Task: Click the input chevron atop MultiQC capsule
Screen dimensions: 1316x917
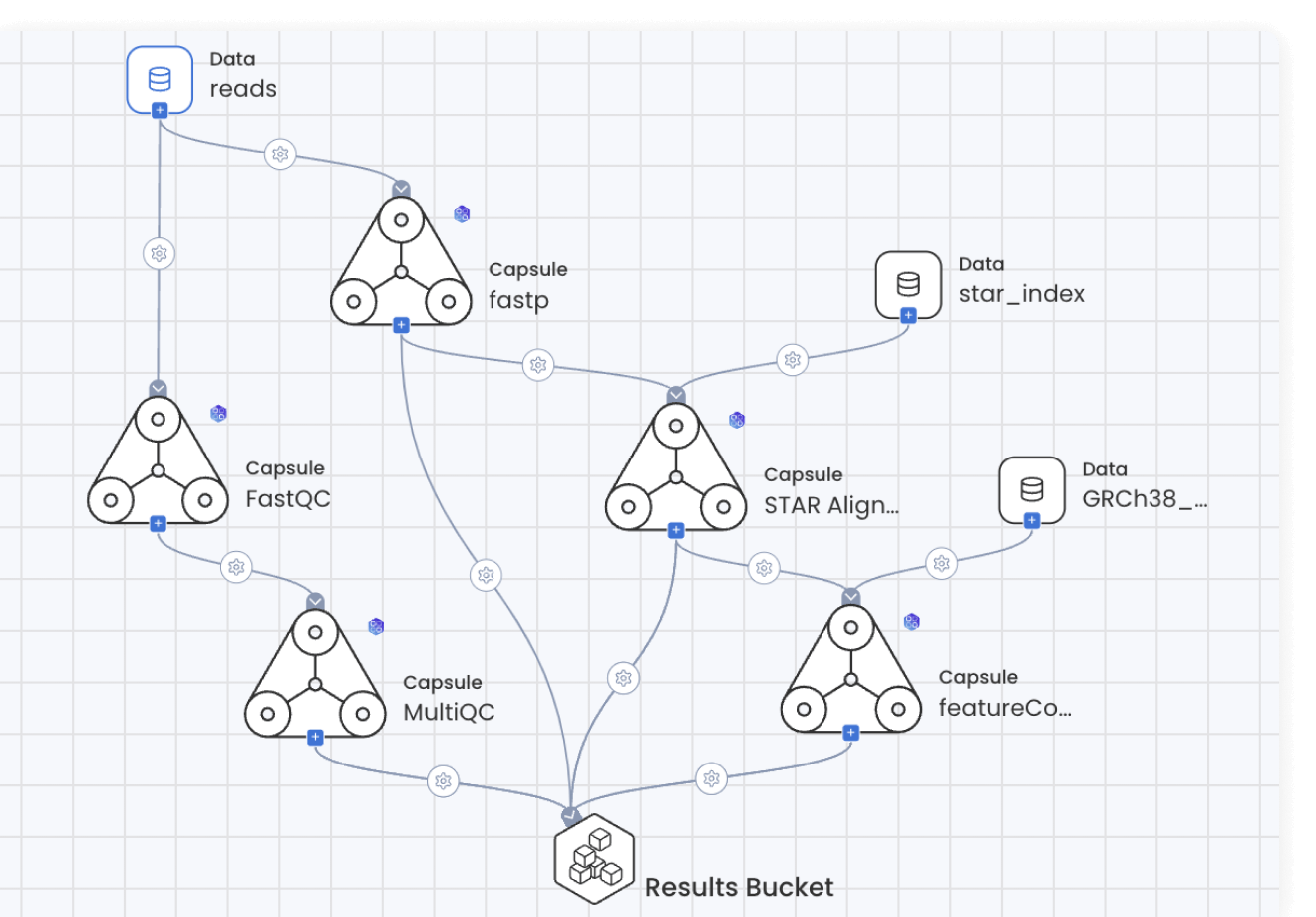Action: click(315, 601)
